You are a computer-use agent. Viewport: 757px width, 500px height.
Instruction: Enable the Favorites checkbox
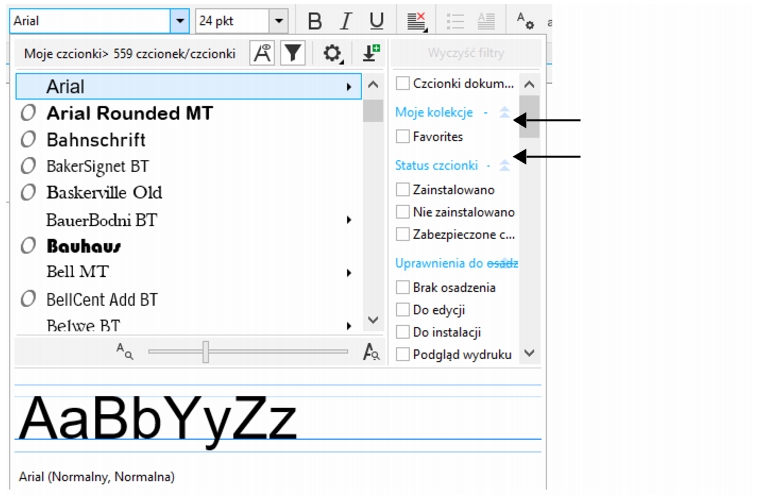[403, 136]
